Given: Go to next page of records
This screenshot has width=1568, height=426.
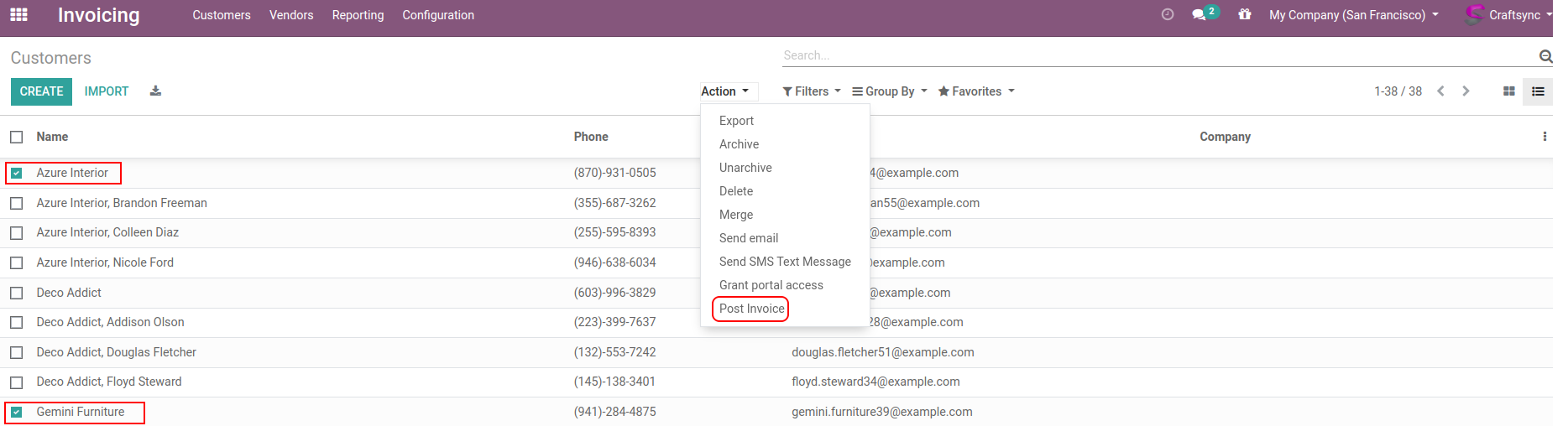Looking at the screenshot, I should click(1466, 91).
